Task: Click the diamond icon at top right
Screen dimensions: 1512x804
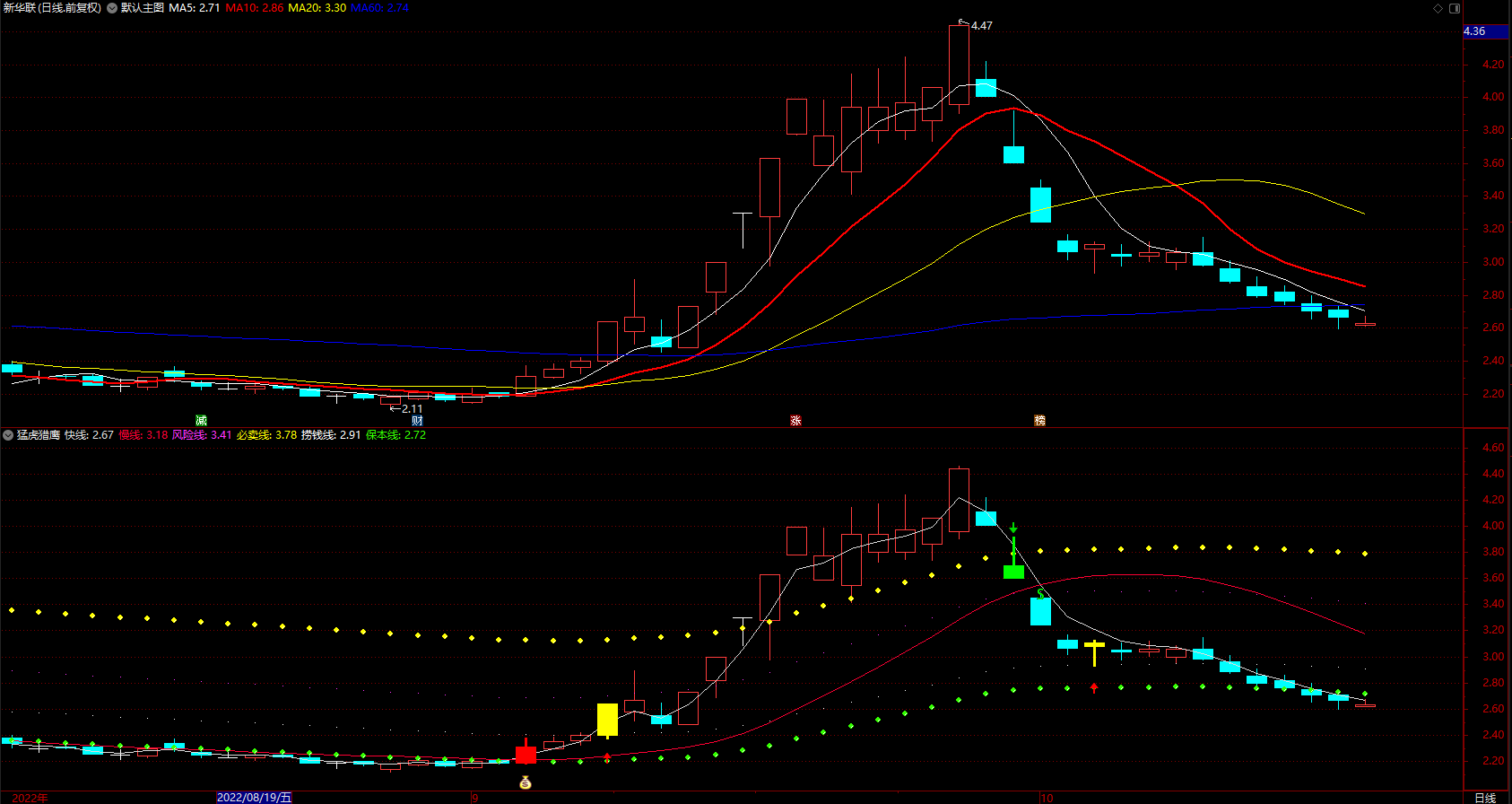Action: (x=1438, y=8)
